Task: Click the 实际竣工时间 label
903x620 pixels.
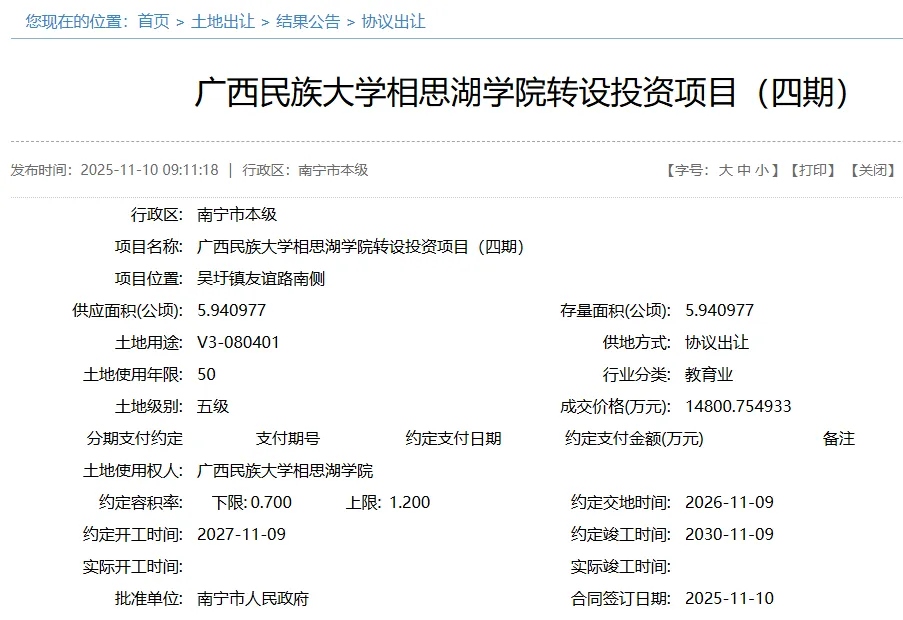Action: coord(620,567)
